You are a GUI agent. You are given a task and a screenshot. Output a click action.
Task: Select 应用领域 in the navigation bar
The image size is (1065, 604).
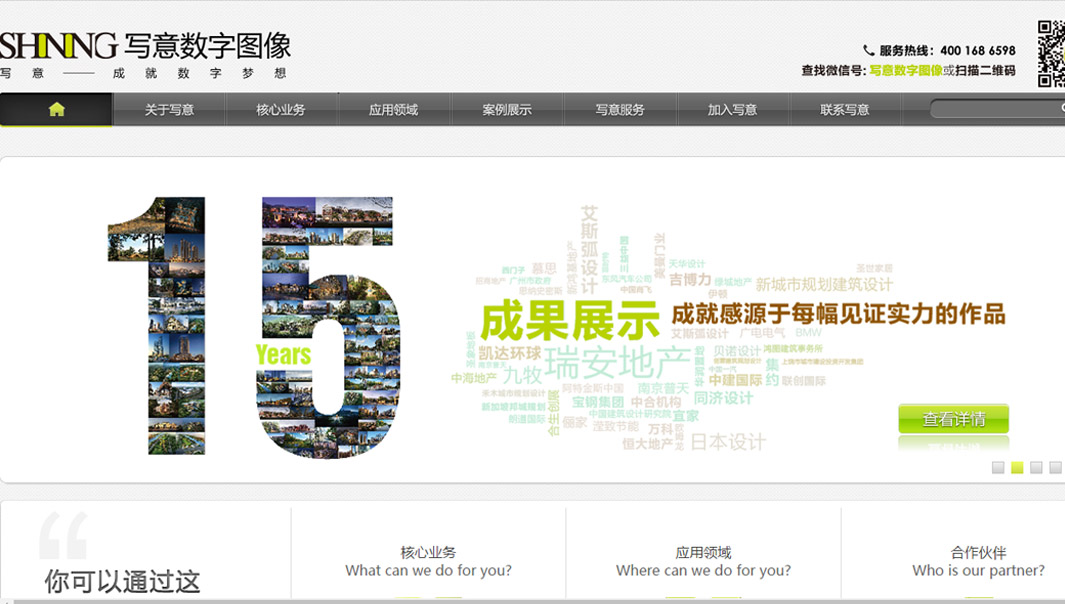[393, 110]
